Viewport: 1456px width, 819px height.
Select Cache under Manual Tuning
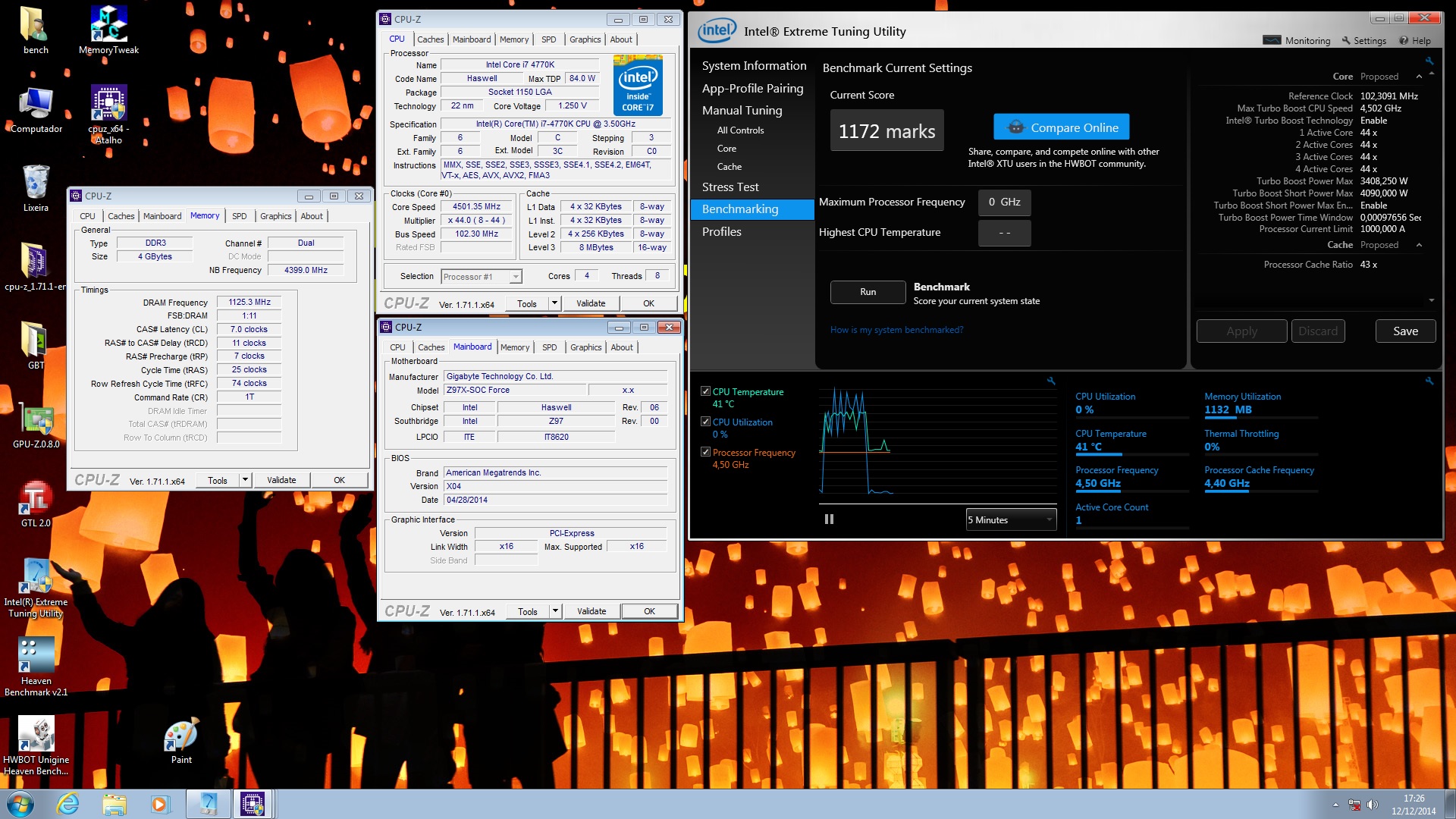pyautogui.click(x=729, y=167)
